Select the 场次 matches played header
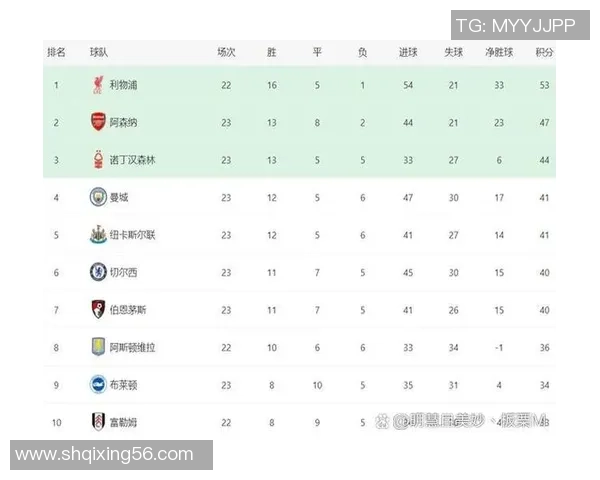The image size is (600, 480). pos(226,52)
